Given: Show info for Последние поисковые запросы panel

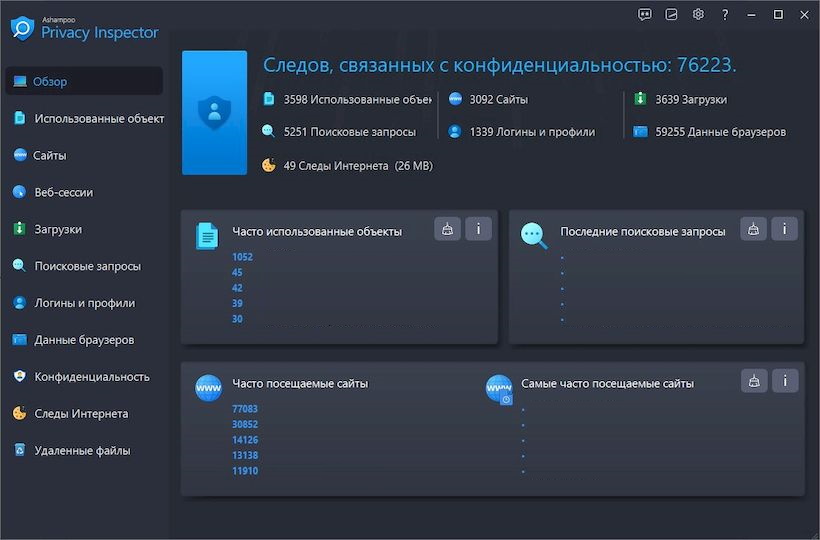Looking at the screenshot, I should [784, 229].
